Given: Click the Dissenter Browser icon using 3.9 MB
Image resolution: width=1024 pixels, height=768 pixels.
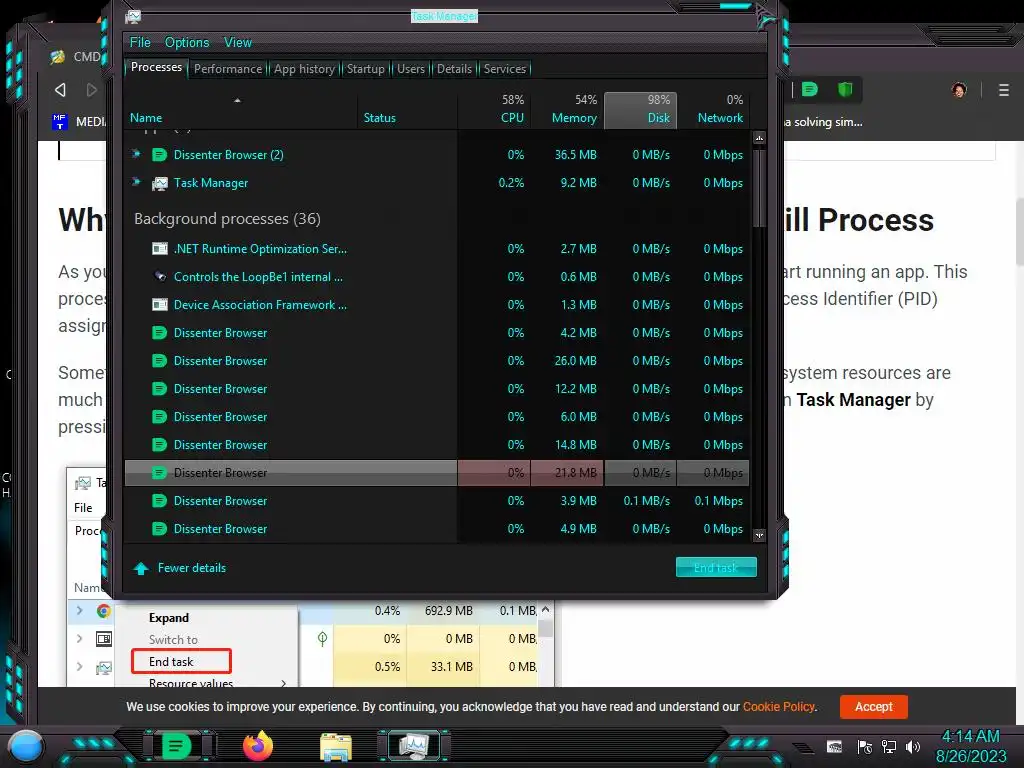Looking at the screenshot, I should (x=159, y=501).
